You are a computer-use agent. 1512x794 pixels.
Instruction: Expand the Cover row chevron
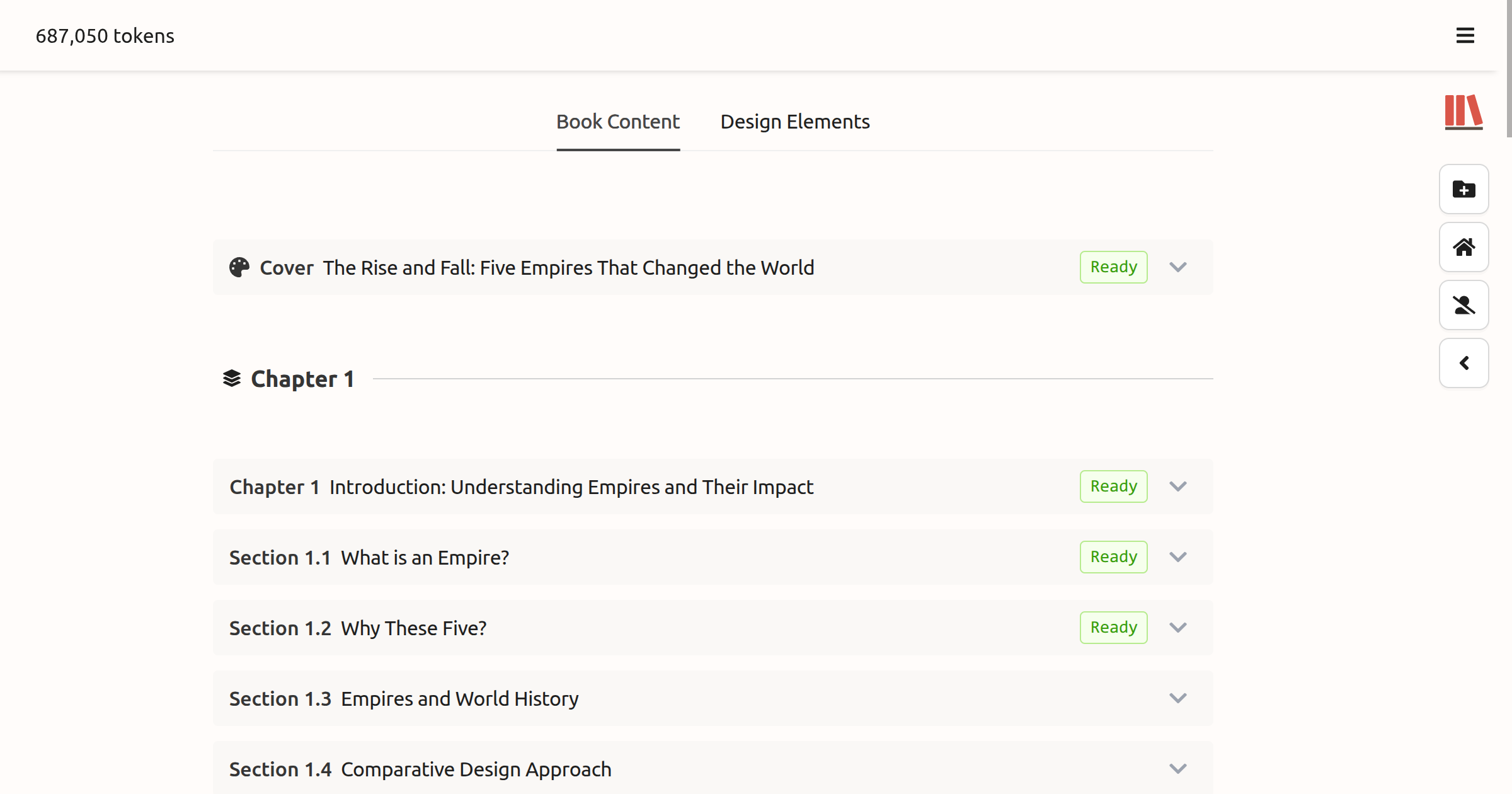click(x=1177, y=267)
